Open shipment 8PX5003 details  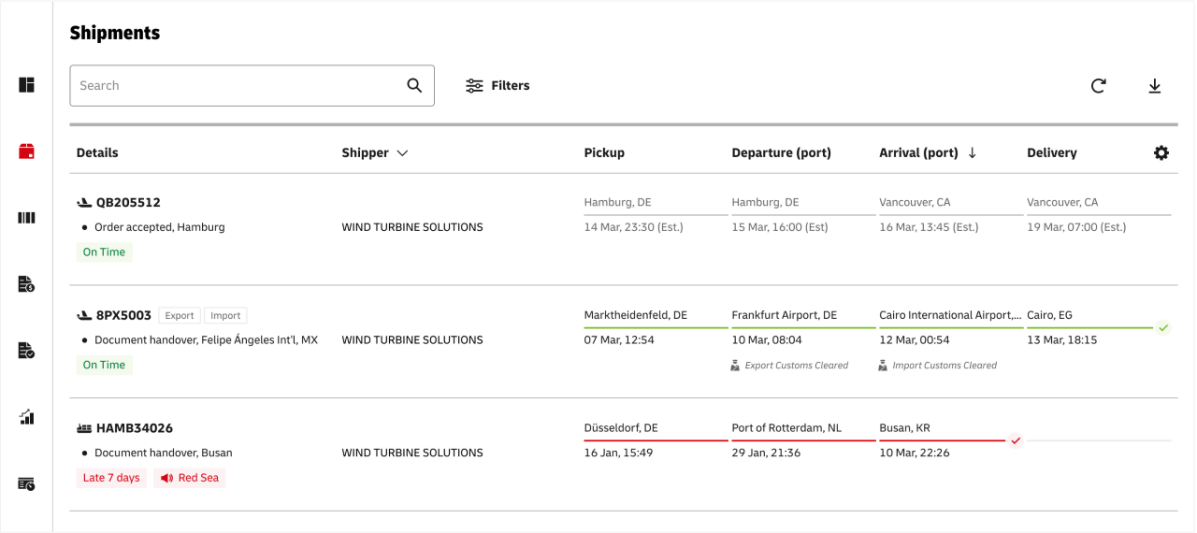pos(123,315)
